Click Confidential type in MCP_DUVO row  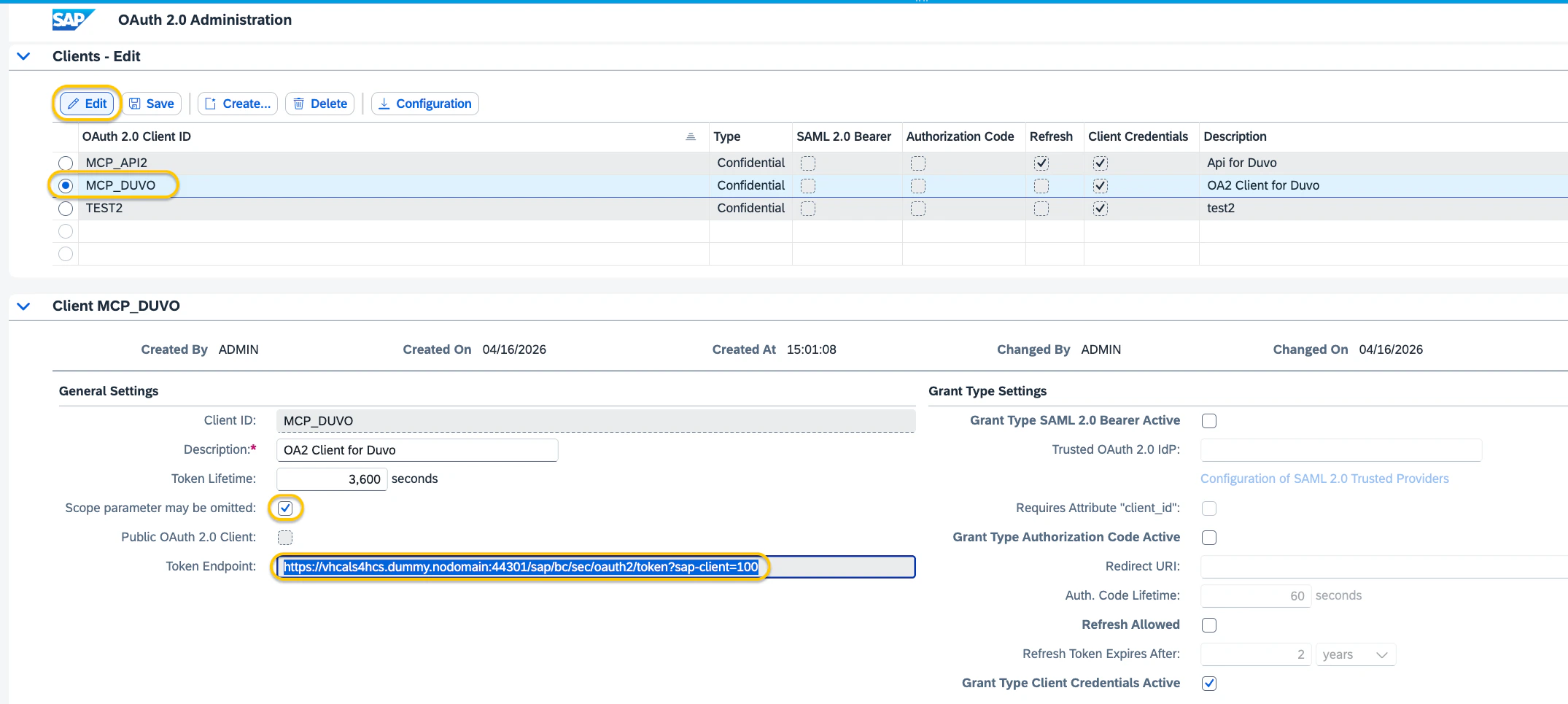(750, 185)
